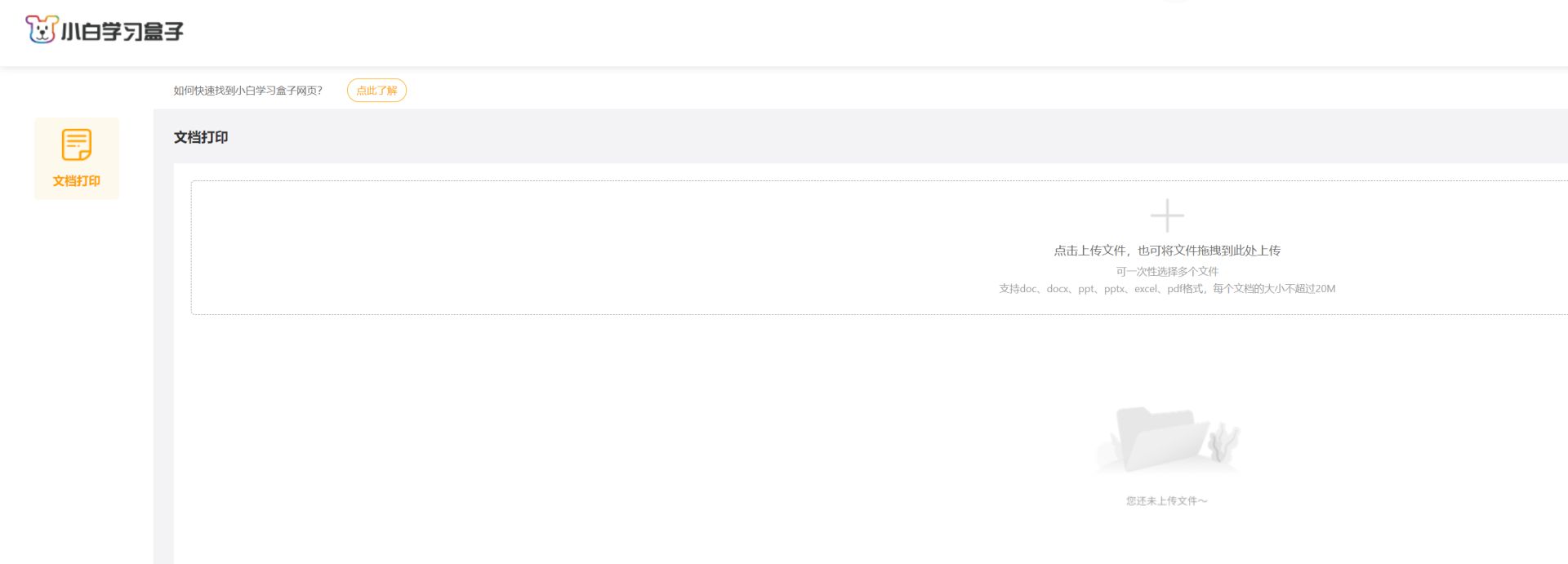
Task: Open the 文档打印 sidebar tab label
Action: pyautogui.click(x=77, y=181)
